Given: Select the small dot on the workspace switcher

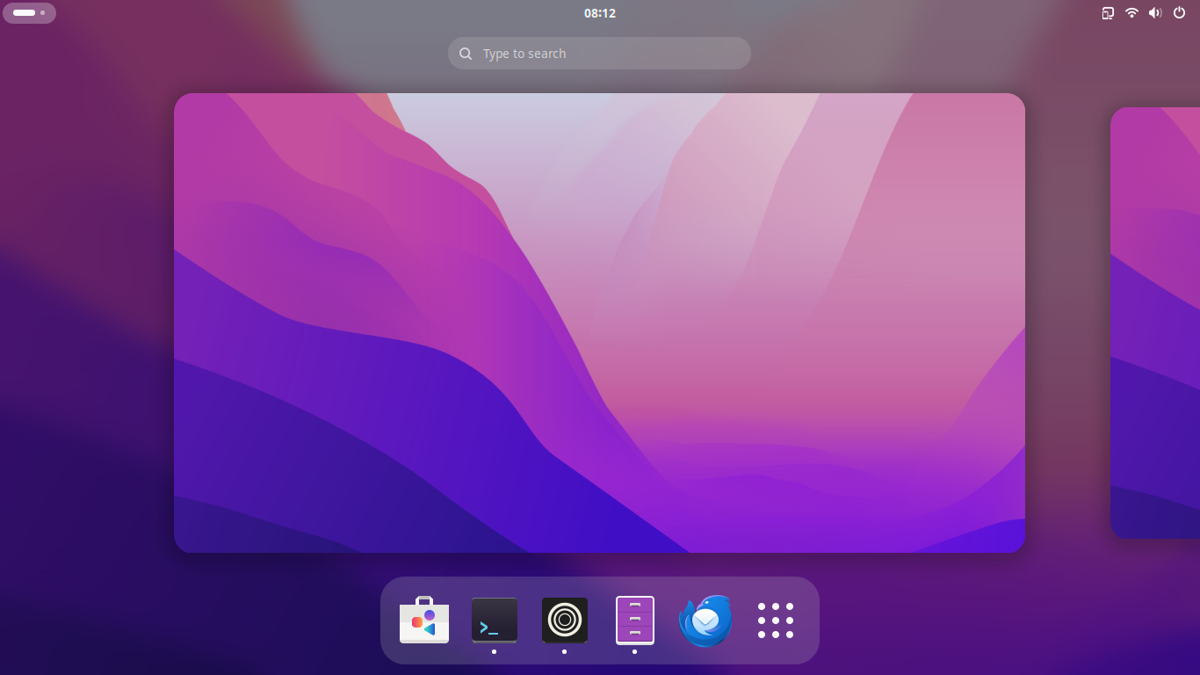Looking at the screenshot, I should (x=43, y=13).
